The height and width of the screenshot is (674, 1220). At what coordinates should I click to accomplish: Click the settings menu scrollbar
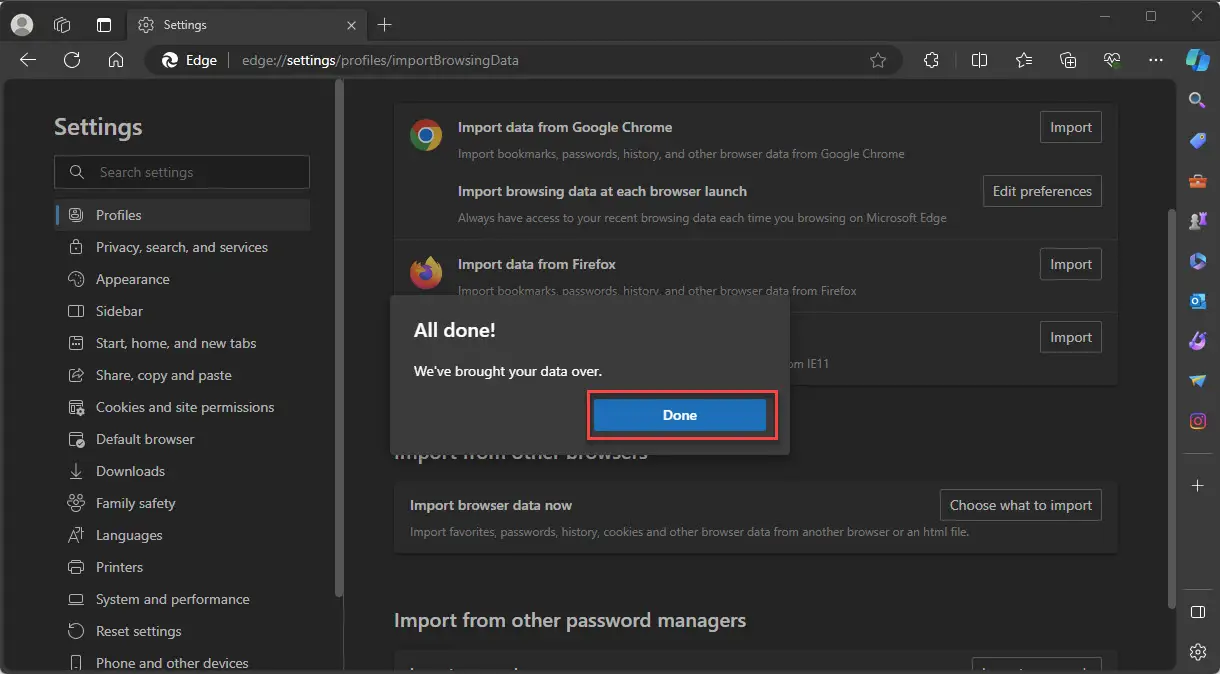tap(338, 338)
